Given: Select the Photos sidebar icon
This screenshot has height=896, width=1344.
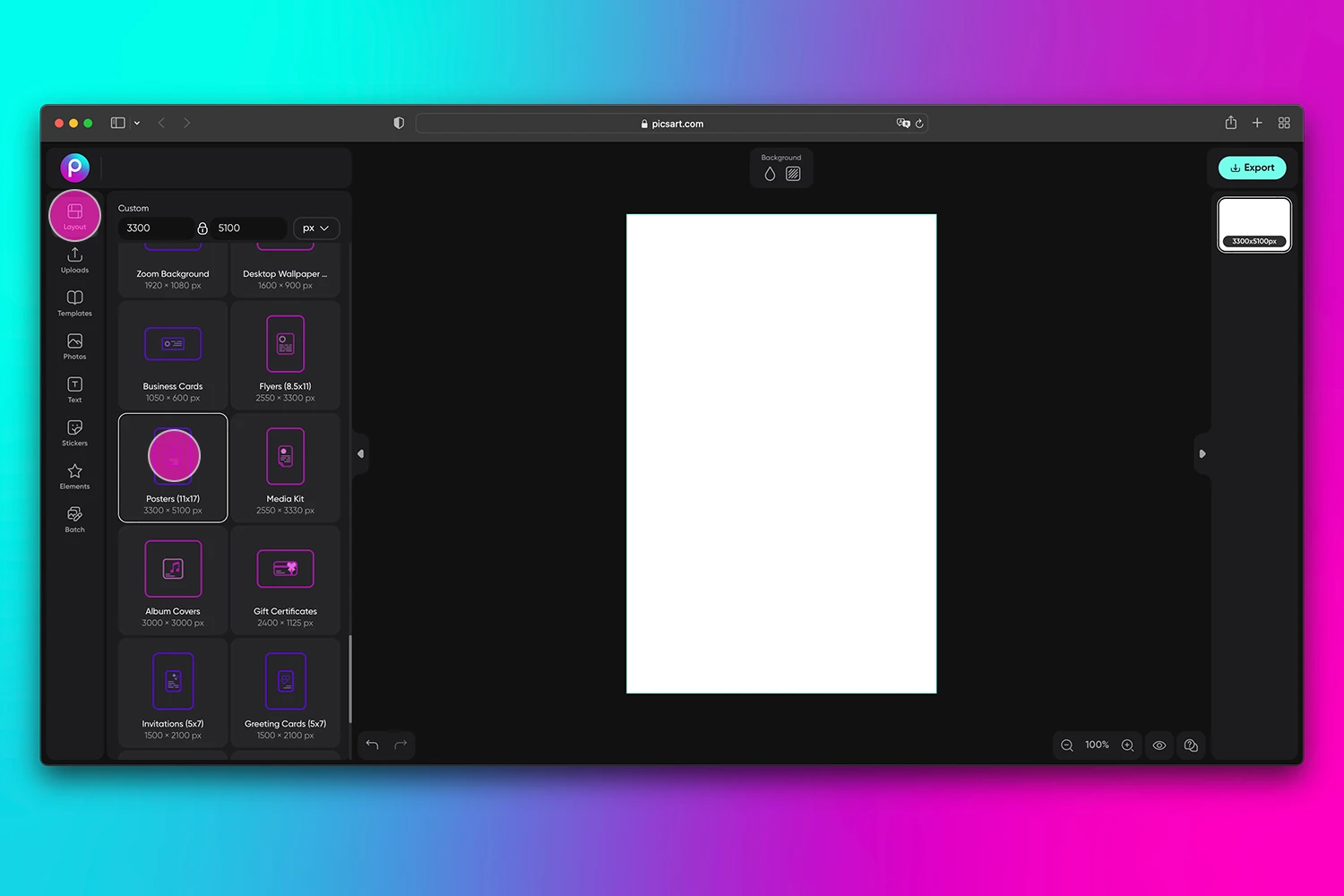Looking at the screenshot, I should point(74,345).
